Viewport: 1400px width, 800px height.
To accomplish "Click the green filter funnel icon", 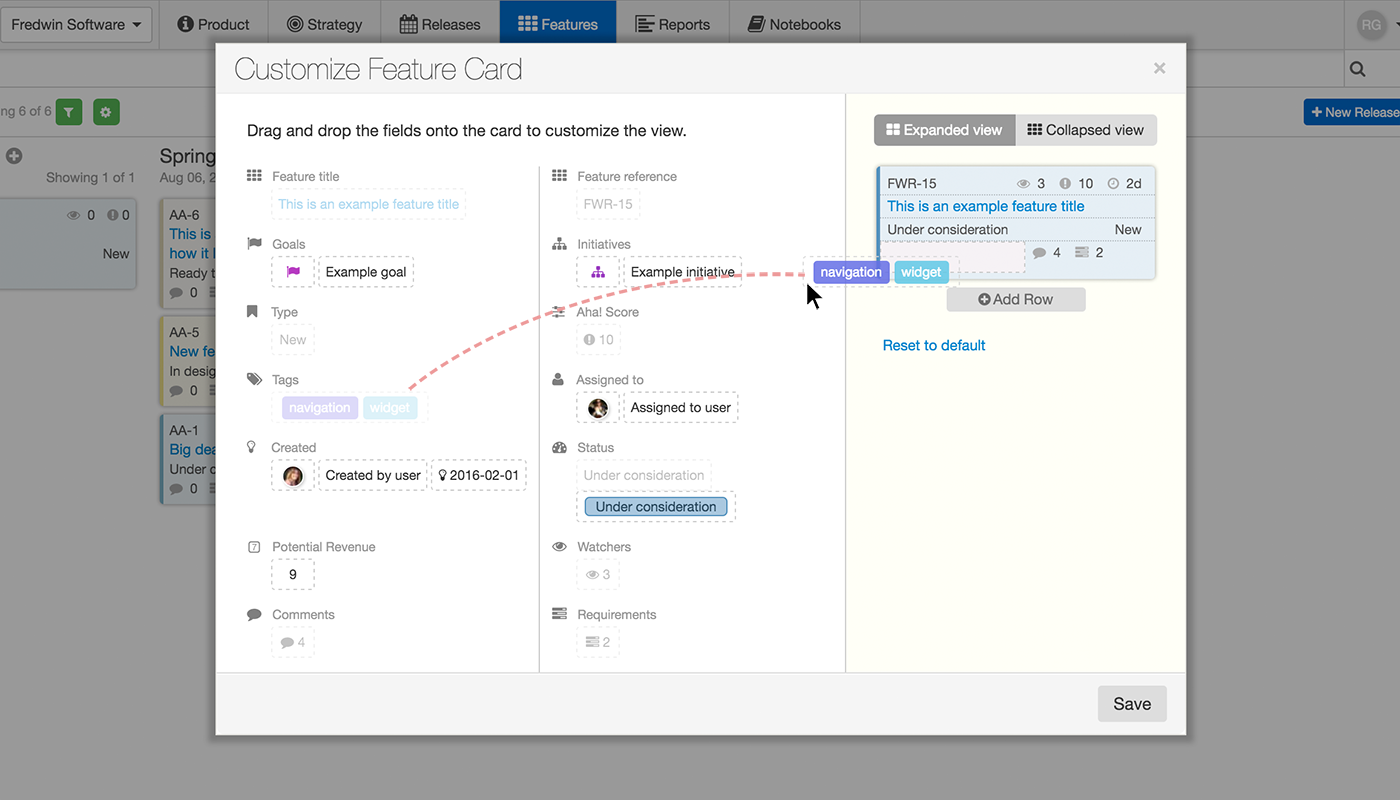I will (68, 112).
